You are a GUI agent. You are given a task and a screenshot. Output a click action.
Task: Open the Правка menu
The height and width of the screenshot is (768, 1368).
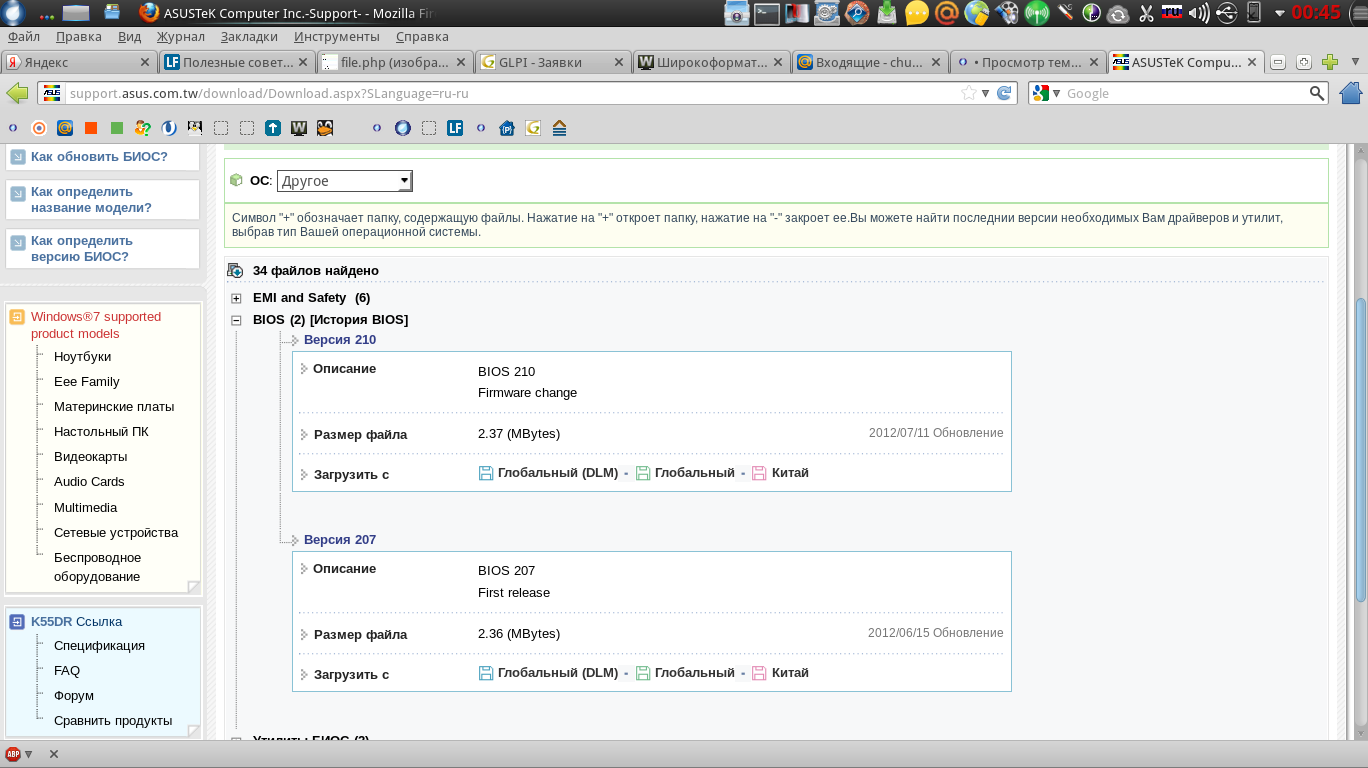[79, 37]
